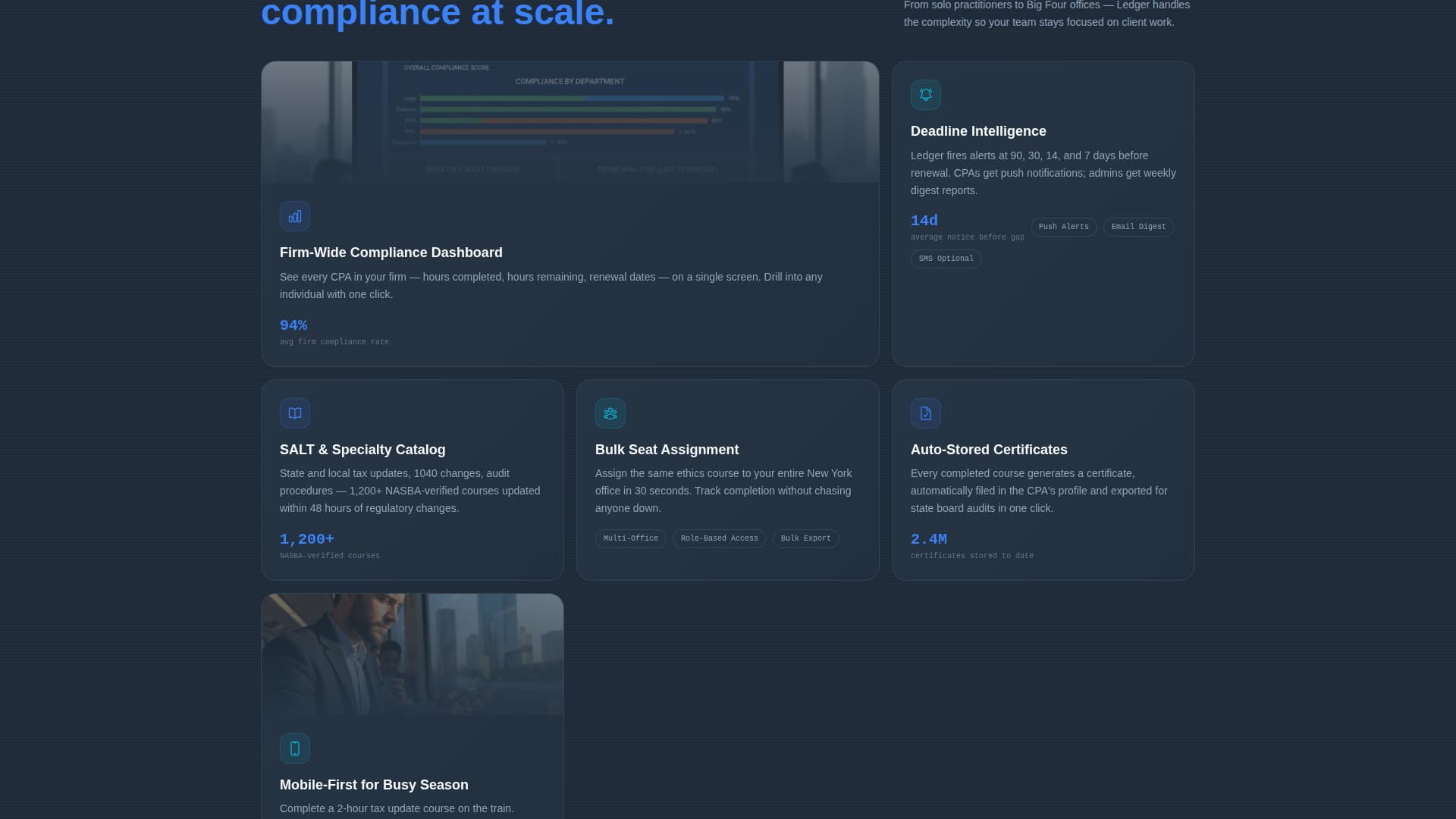Click the 1,200+ courses statistic
This screenshot has width=1456, height=819.
pyautogui.click(x=307, y=539)
